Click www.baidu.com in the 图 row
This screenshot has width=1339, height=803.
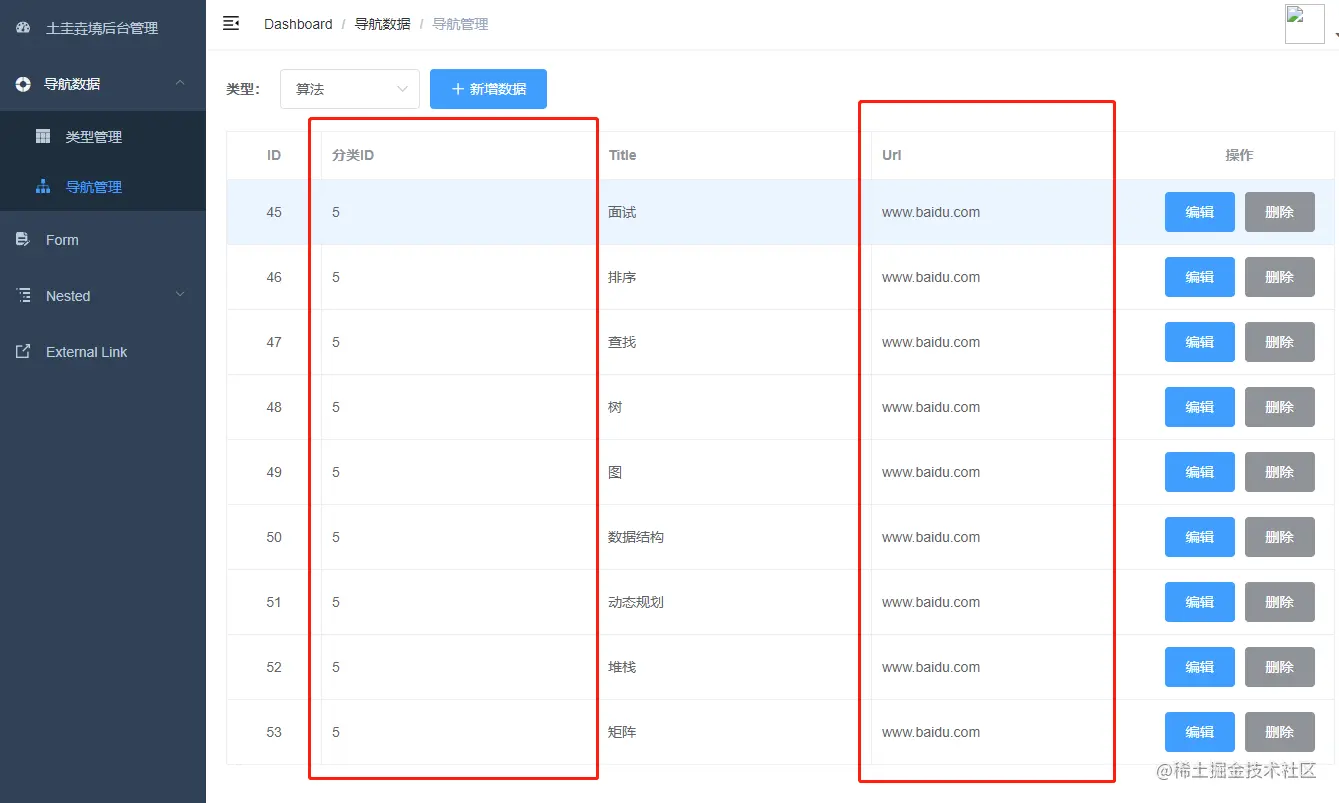pyautogui.click(x=931, y=472)
